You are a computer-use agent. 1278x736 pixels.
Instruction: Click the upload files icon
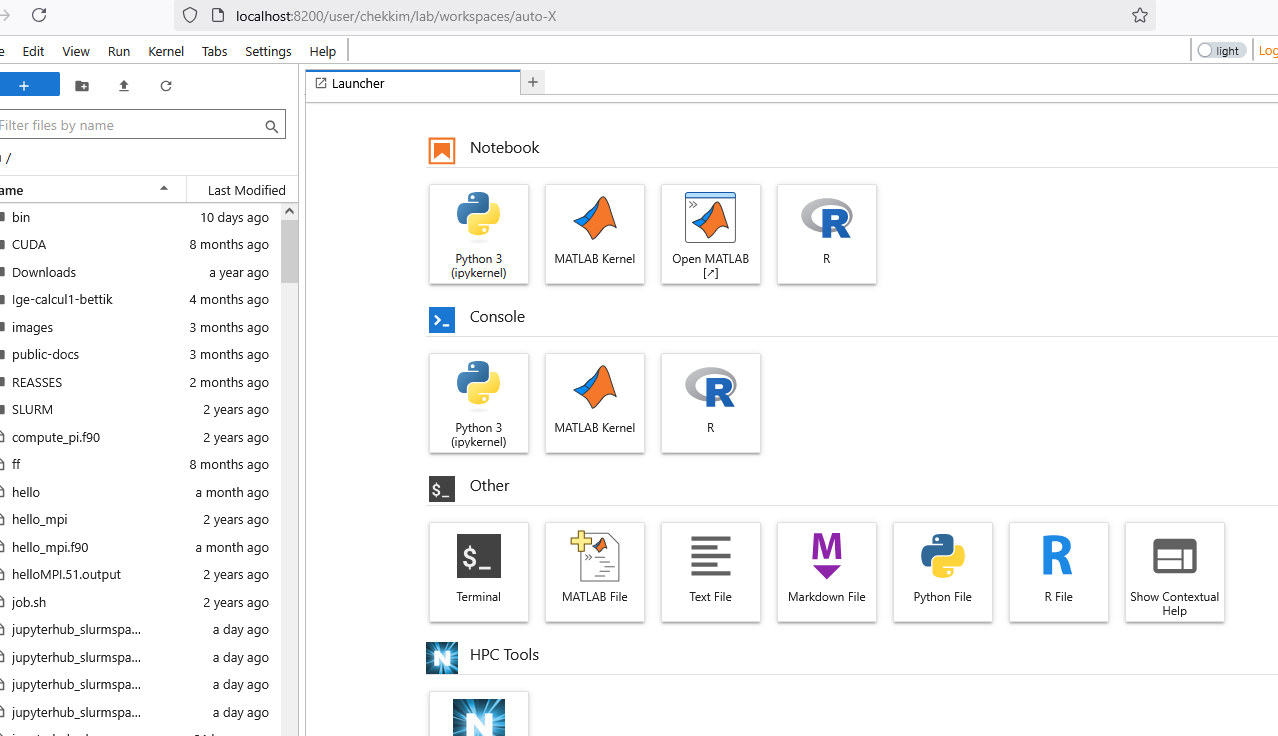pyautogui.click(x=124, y=86)
